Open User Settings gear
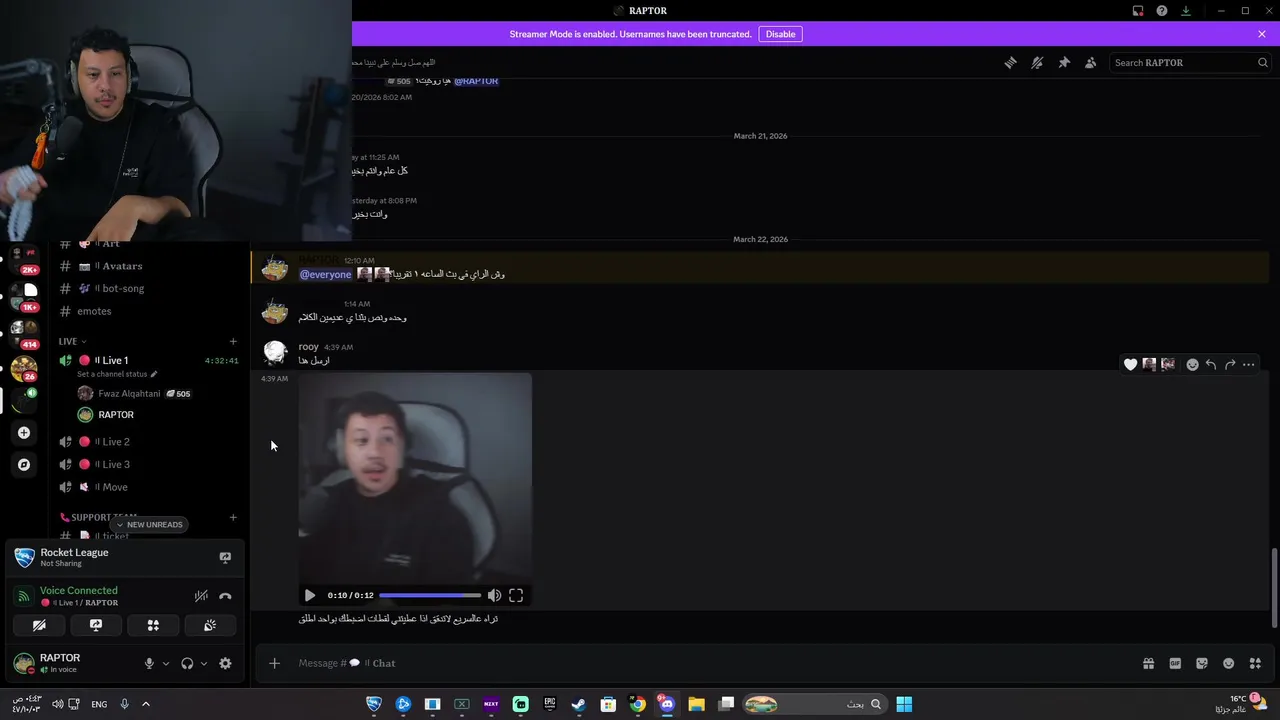1280x720 pixels. click(x=225, y=663)
